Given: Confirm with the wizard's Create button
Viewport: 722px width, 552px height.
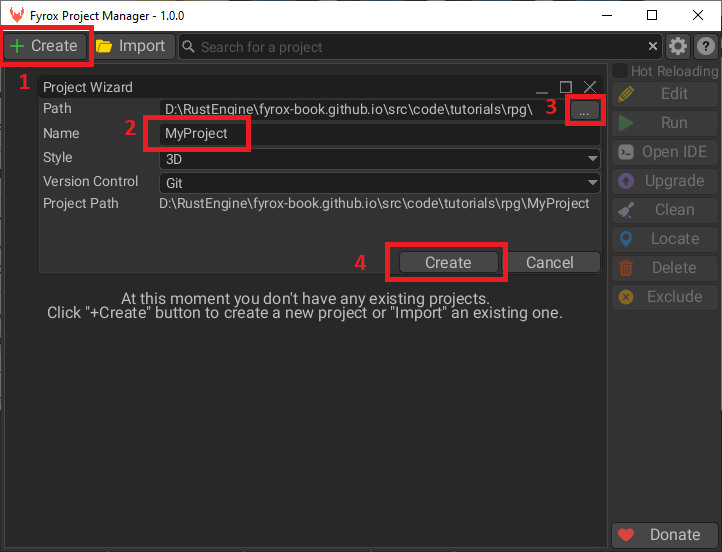Looking at the screenshot, I should [448, 262].
